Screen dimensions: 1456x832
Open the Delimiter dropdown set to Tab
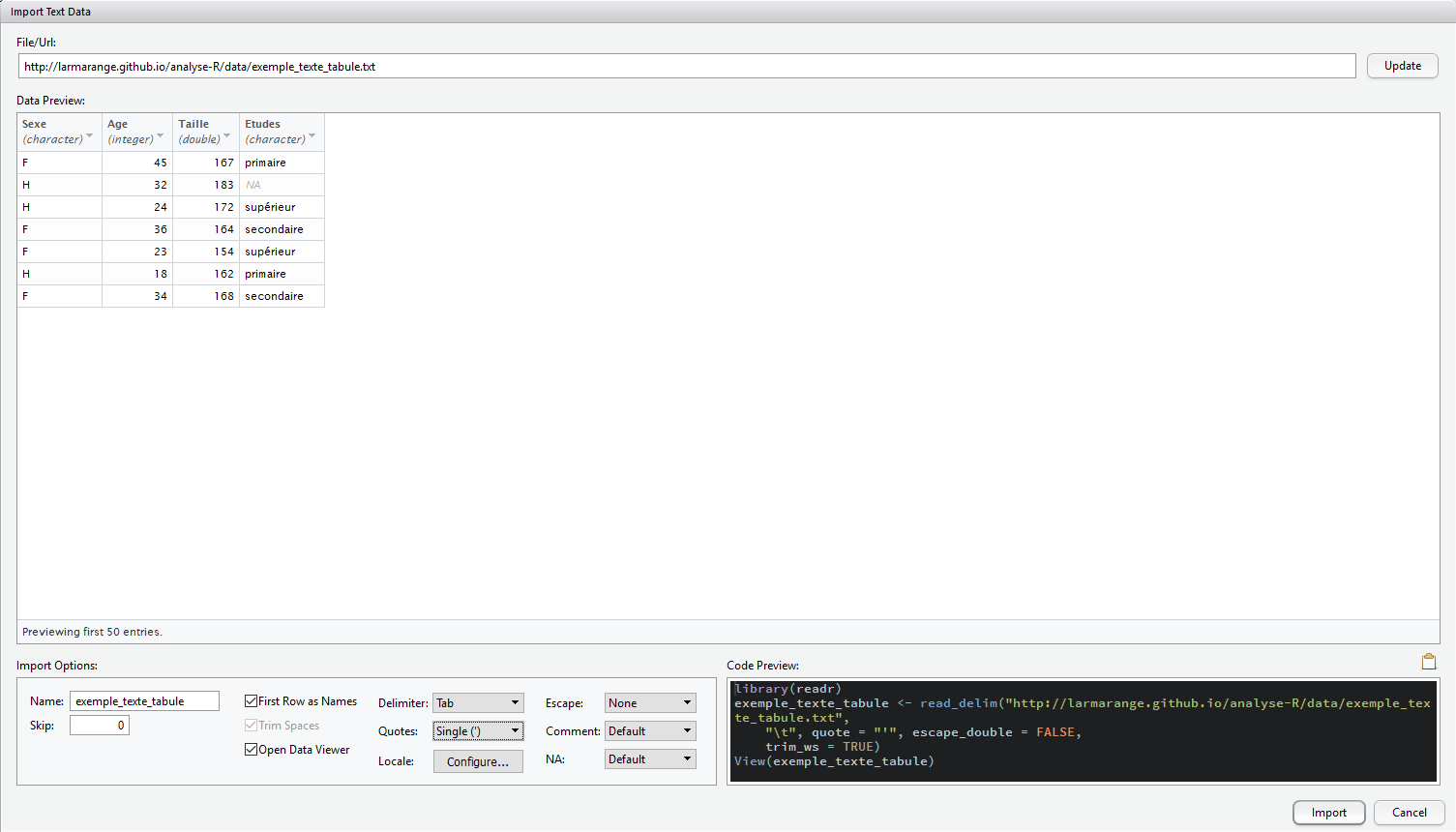pos(478,703)
